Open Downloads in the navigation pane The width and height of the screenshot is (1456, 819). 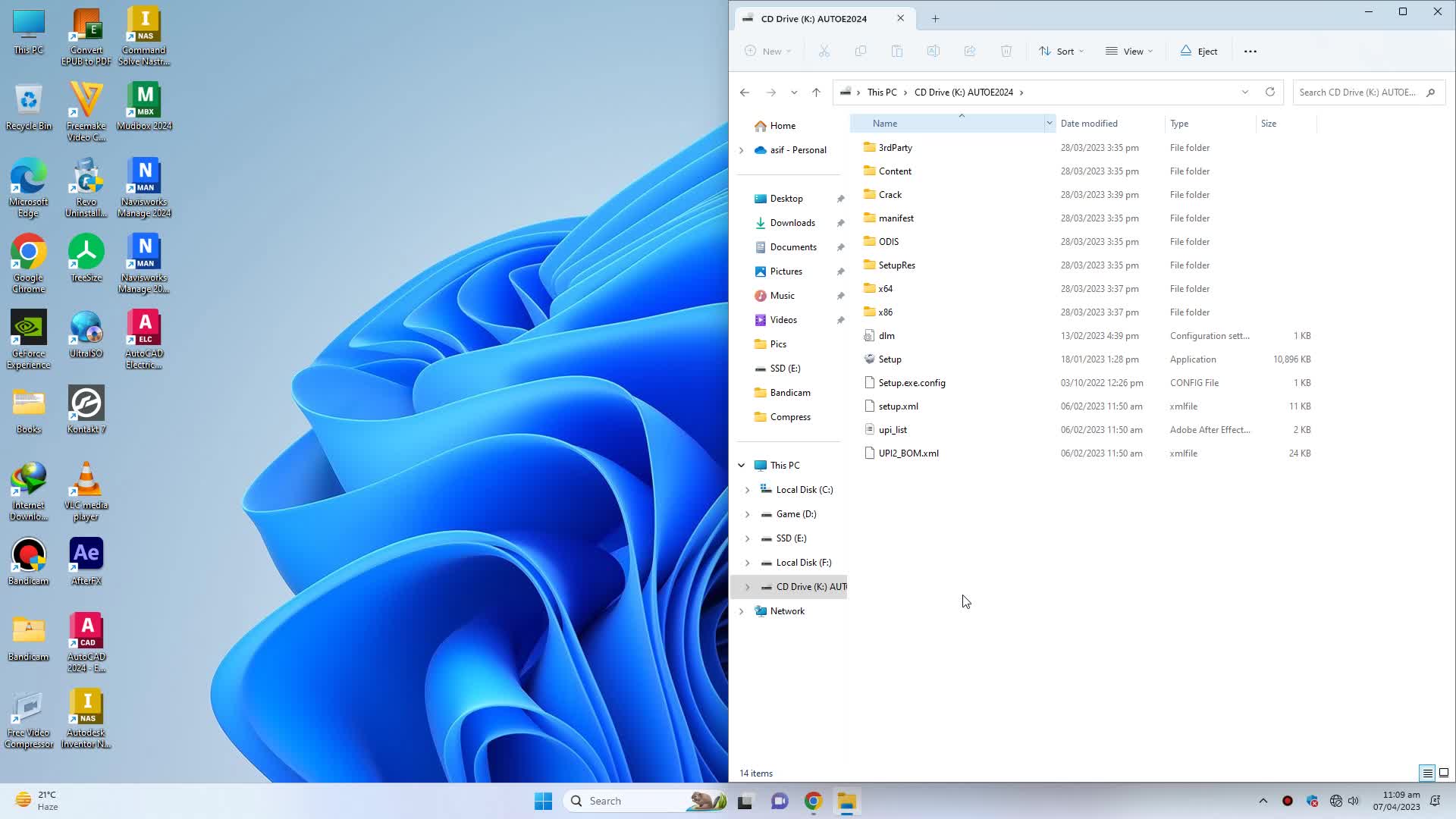pos(792,223)
